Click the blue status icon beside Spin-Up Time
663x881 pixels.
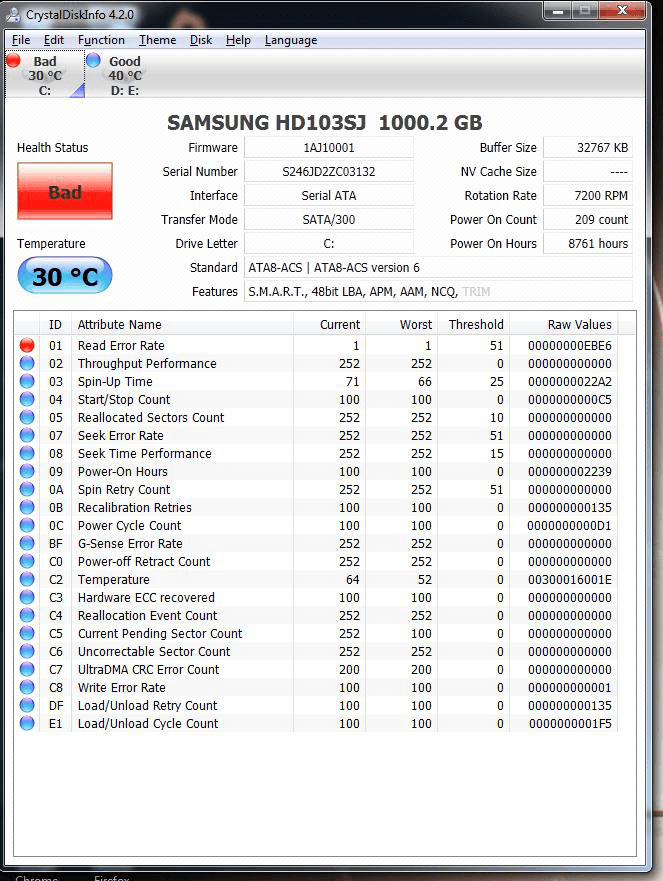(x=27, y=381)
